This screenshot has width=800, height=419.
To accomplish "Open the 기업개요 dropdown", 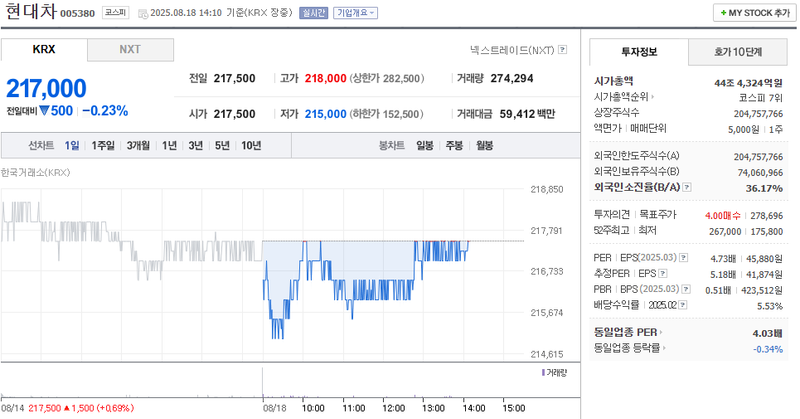I will pyautogui.click(x=356, y=13).
